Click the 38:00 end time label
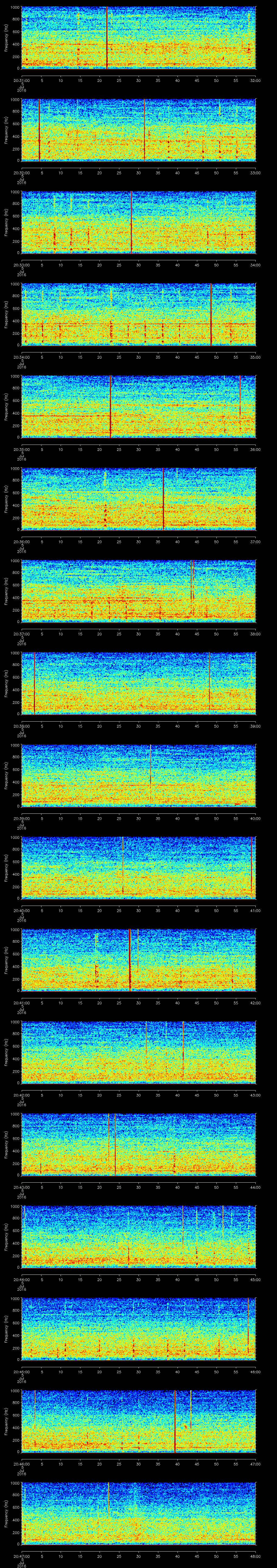The height and width of the screenshot is (1568, 277). pos(255,634)
